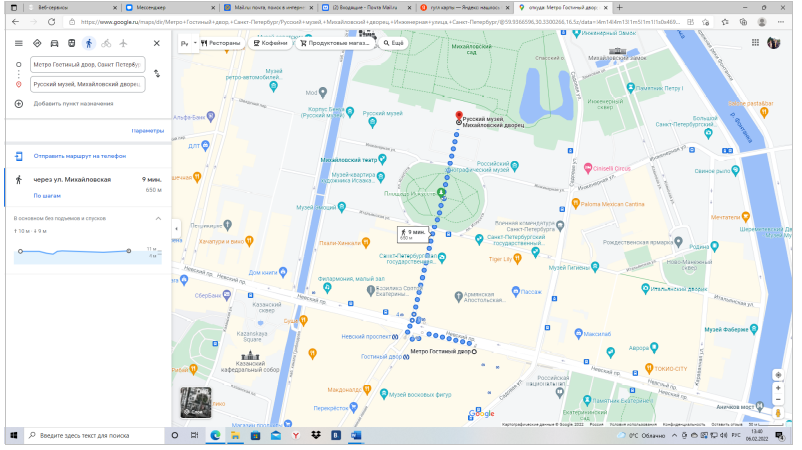
Task: Collapse the elevation profile section
Action: coord(157,218)
